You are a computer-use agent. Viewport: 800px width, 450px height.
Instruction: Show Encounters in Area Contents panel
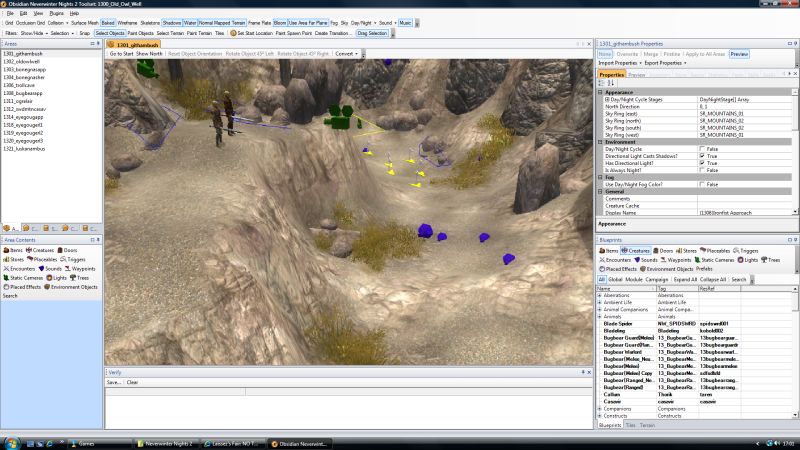point(19,268)
